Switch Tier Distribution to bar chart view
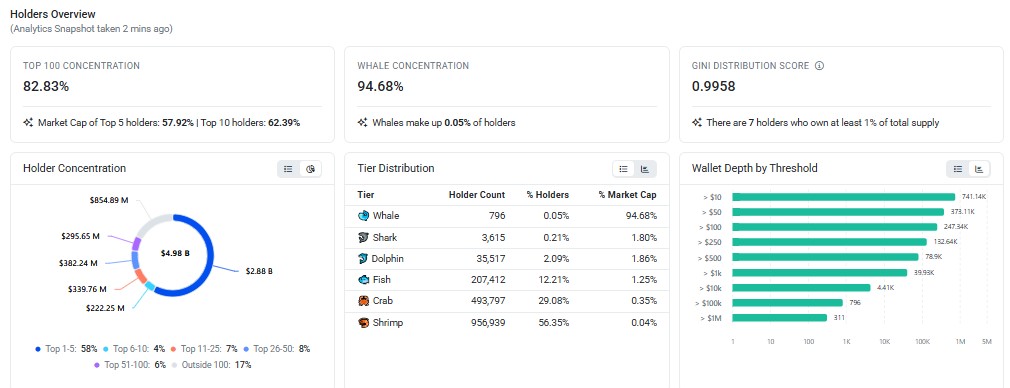 [x=645, y=169]
